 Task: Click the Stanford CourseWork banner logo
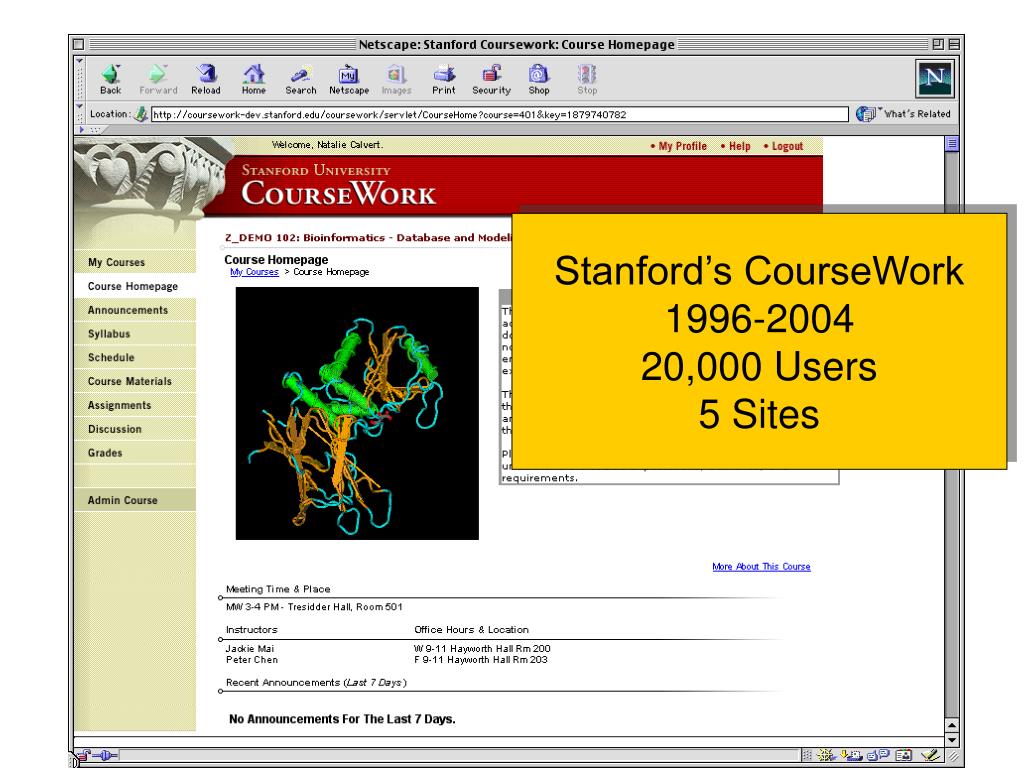pyautogui.click(x=338, y=185)
